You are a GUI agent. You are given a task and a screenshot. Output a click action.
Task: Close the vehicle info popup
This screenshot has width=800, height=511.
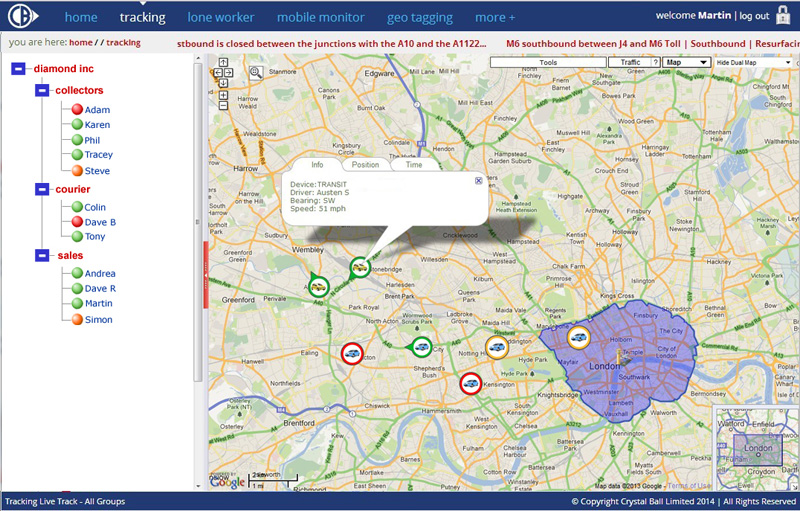[x=479, y=181]
